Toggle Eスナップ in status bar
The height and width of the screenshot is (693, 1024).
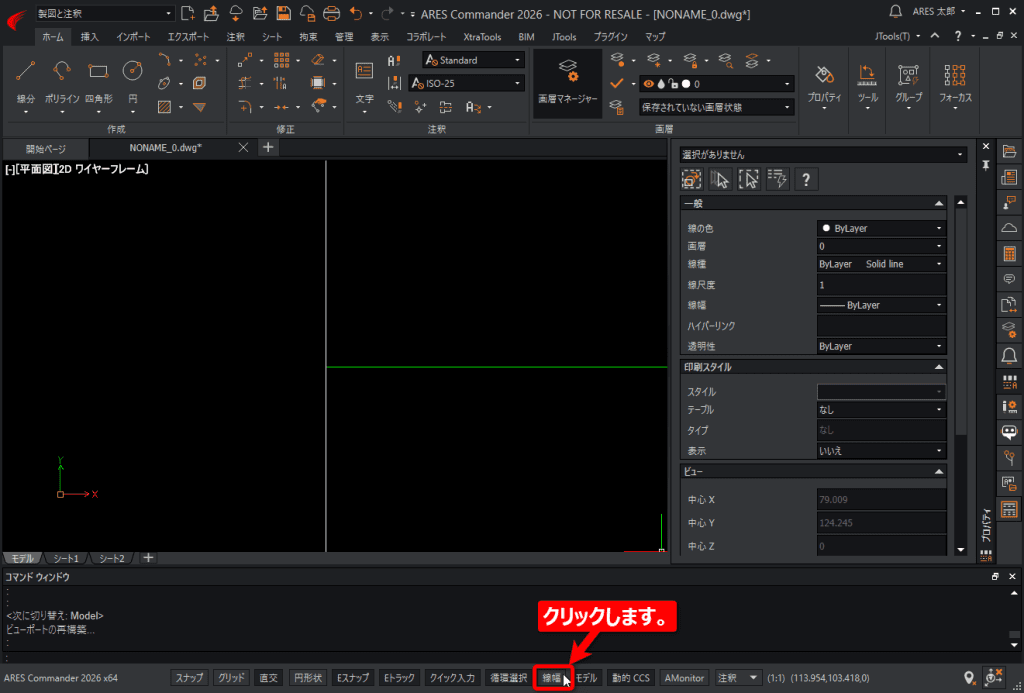[x=353, y=678]
